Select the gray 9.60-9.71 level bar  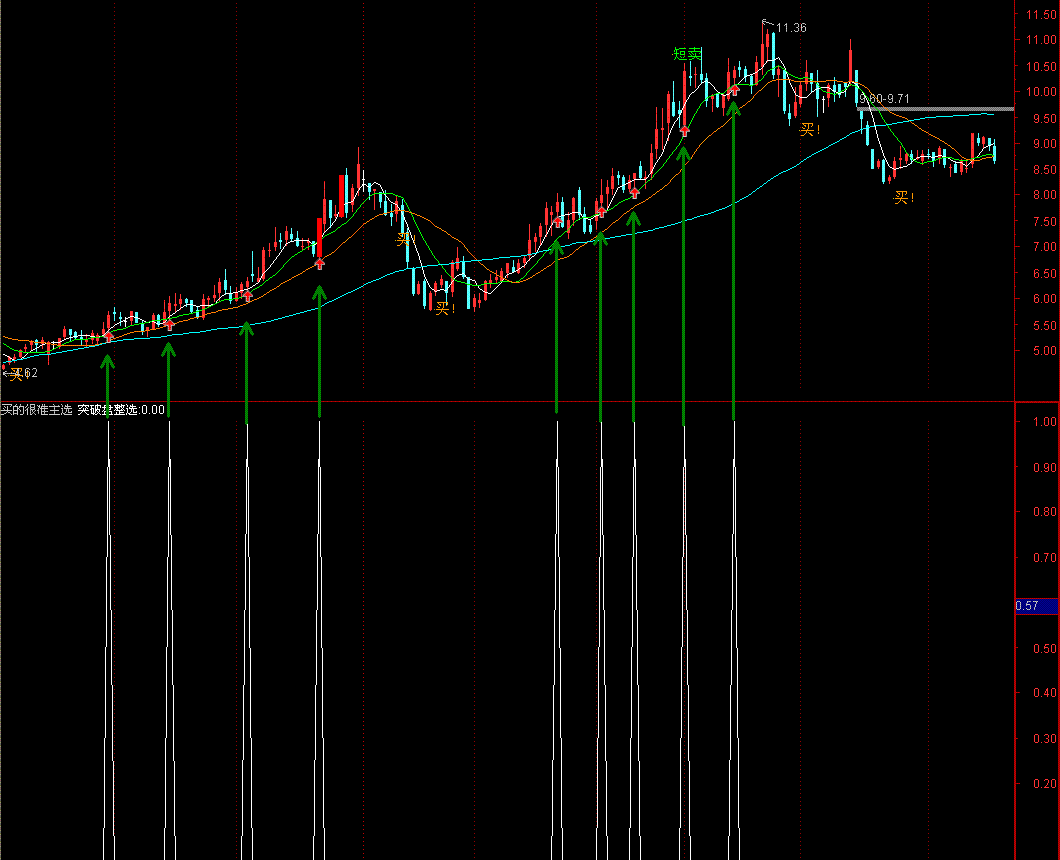pyautogui.click(x=936, y=109)
